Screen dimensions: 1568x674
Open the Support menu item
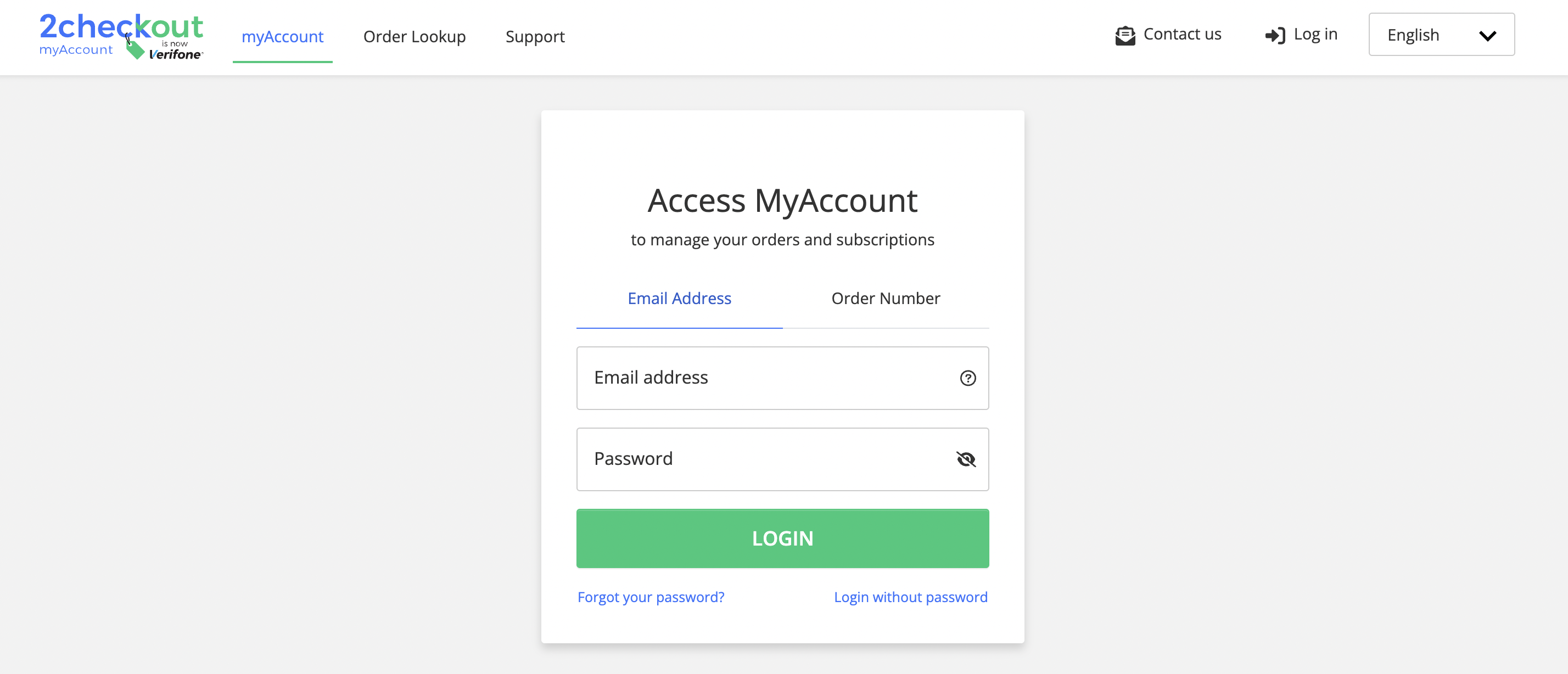coord(535,36)
